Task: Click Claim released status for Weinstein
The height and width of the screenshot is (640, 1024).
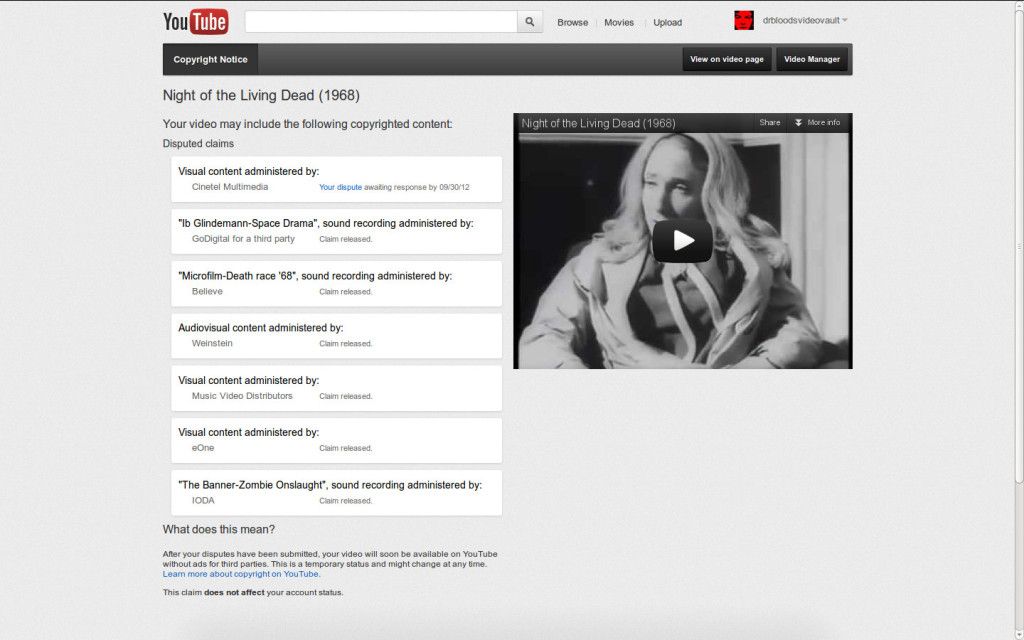Action: click(345, 344)
